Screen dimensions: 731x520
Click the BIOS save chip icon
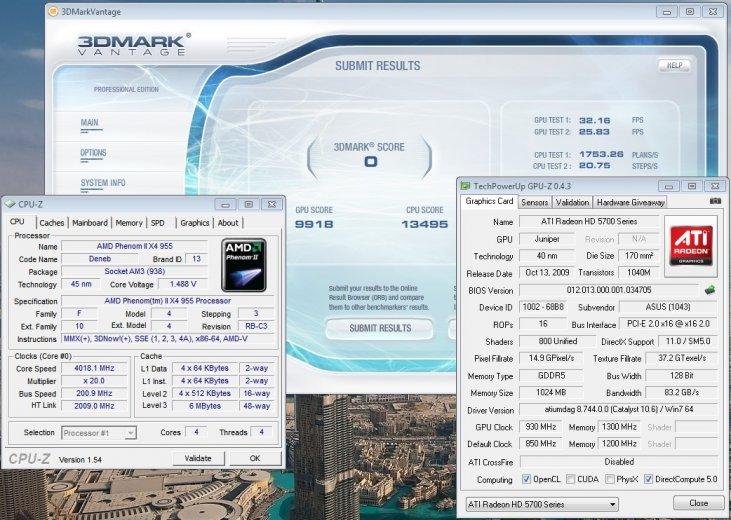pos(709,290)
